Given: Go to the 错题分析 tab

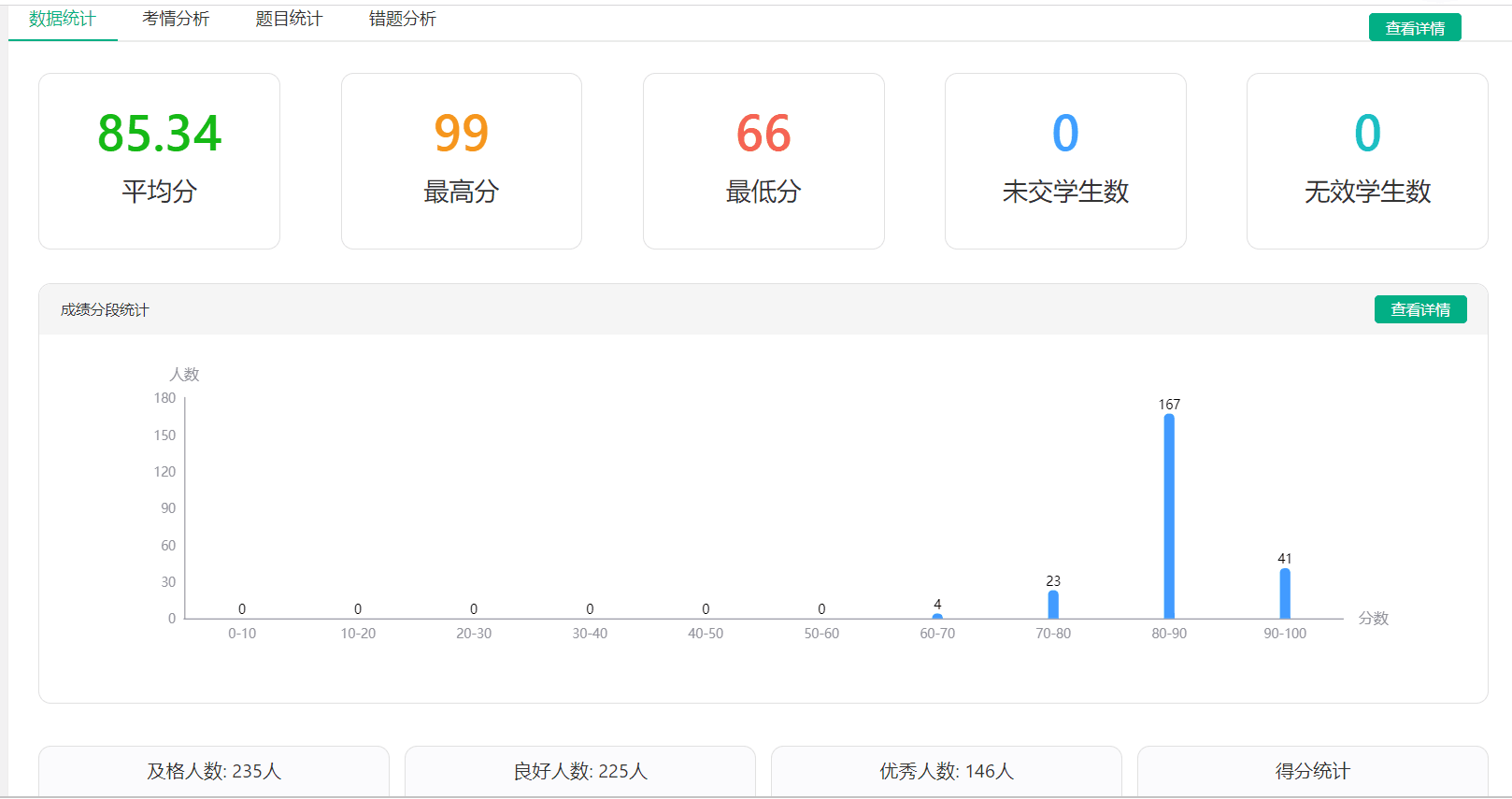Looking at the screenshot, I should (402, 20).
